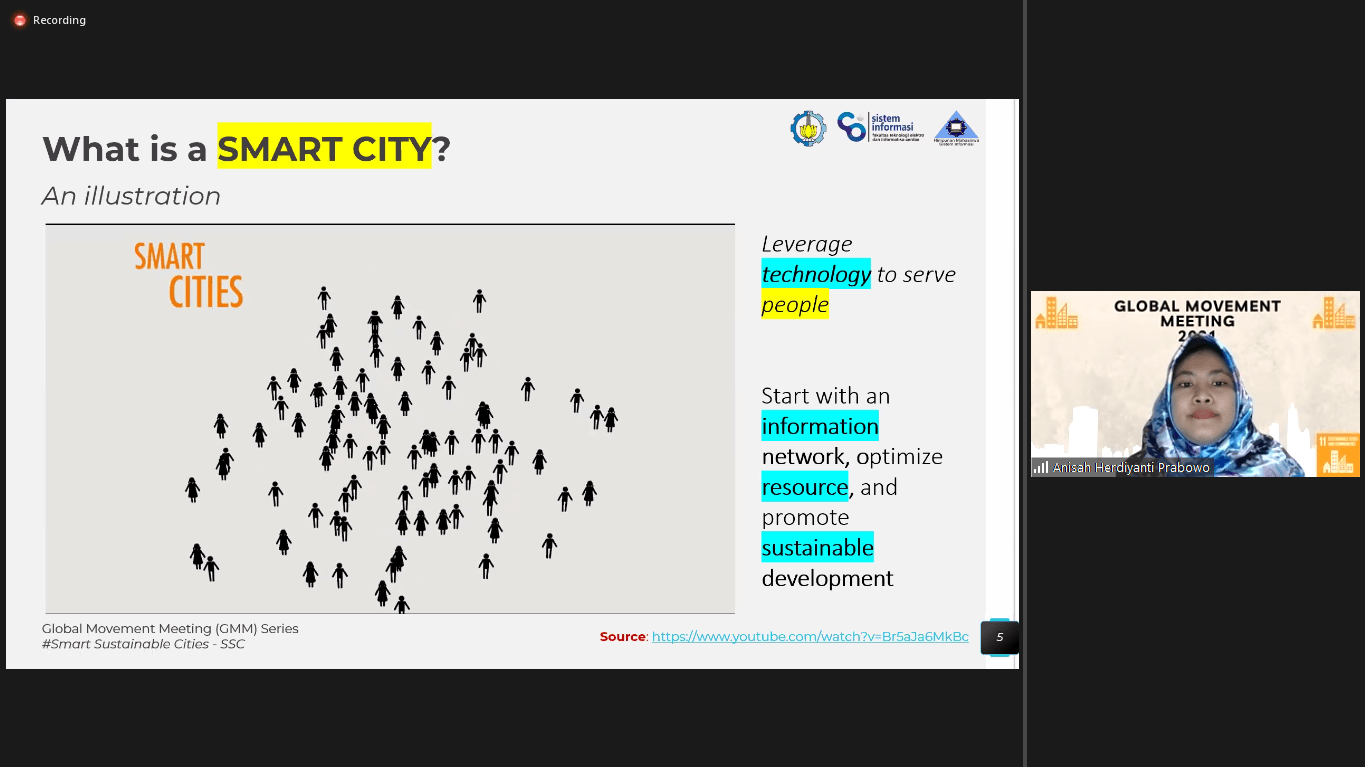
Task: Click the cyan highlighted word sustainable
Action: coord(817,547)
